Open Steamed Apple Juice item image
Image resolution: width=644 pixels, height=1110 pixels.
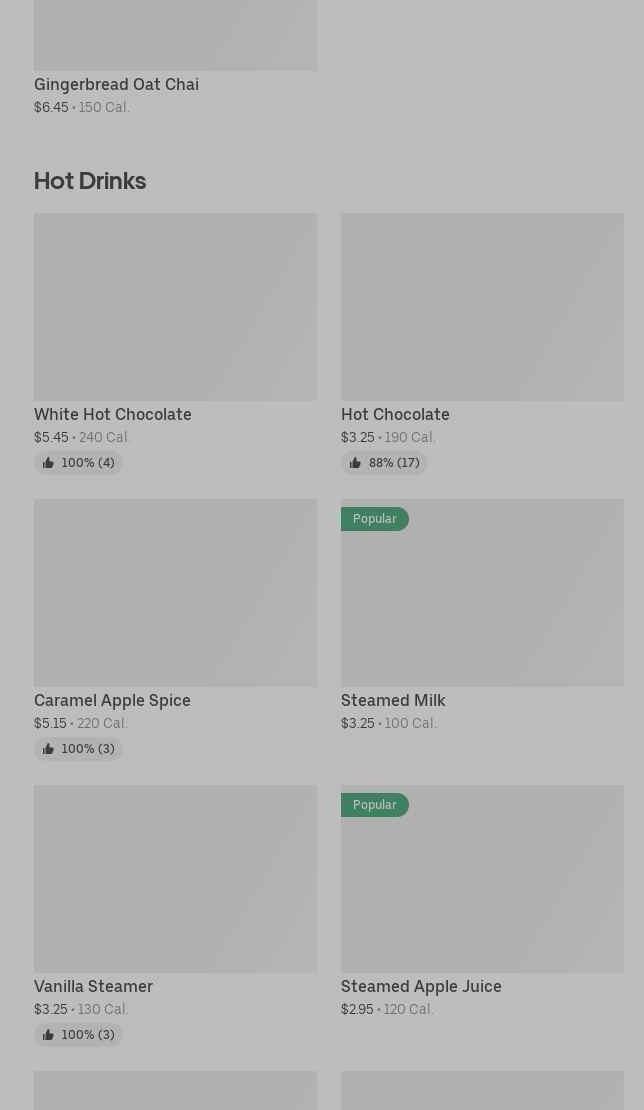[x=482, y=886]
